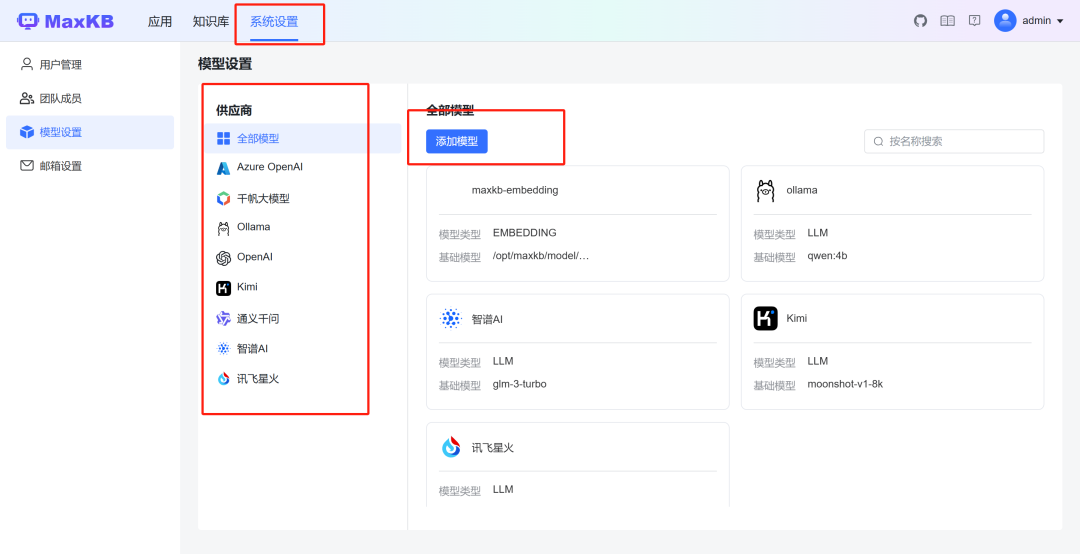Click the 模型设置 page heading

click(225, 64)
